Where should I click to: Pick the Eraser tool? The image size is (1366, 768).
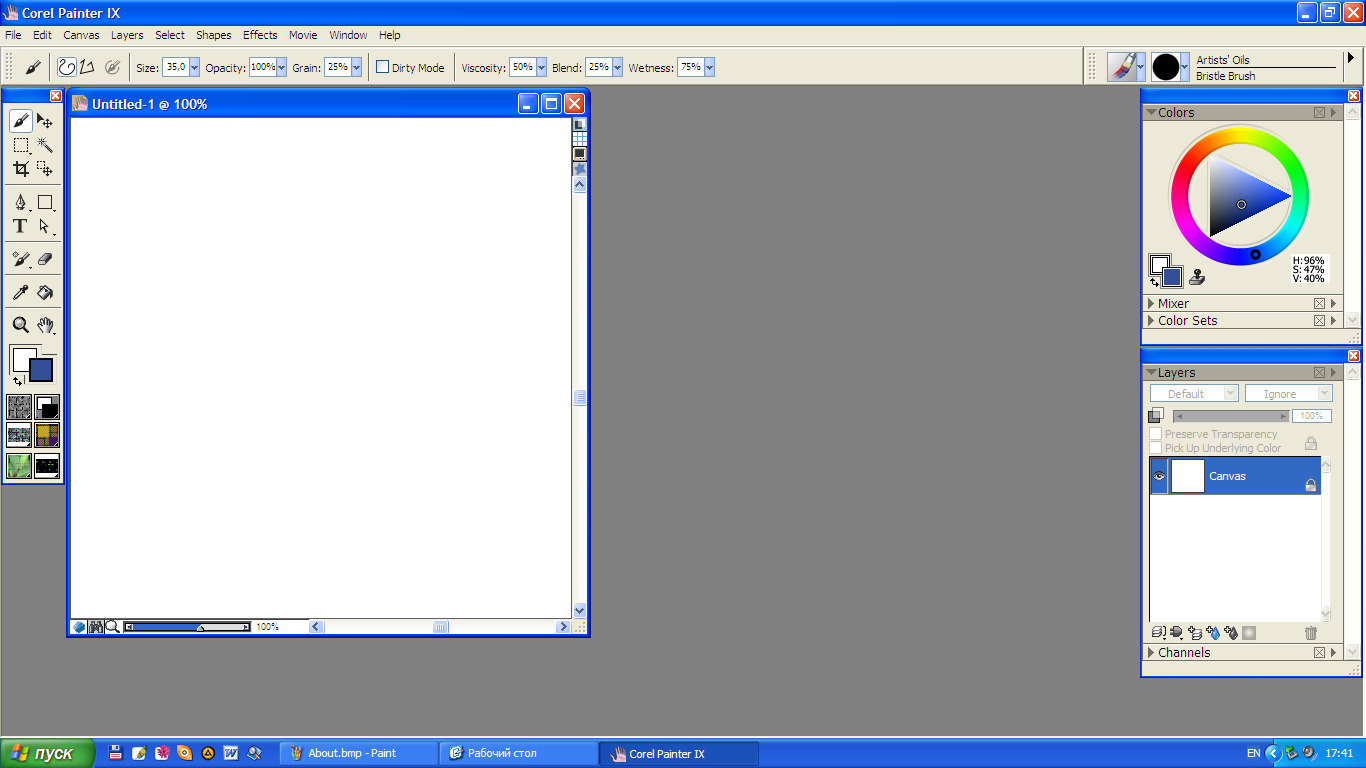pyautogui.click(x=45, y=259)
